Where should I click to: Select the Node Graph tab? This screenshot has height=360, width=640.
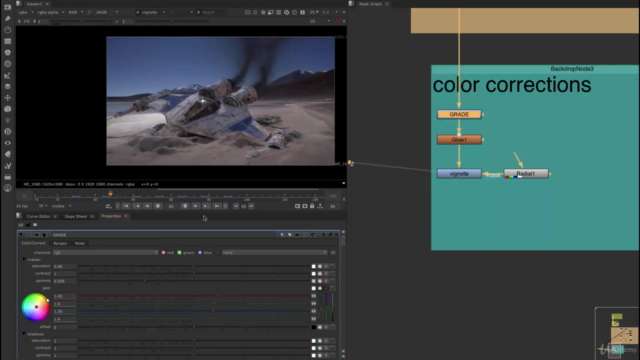point(371,4)
